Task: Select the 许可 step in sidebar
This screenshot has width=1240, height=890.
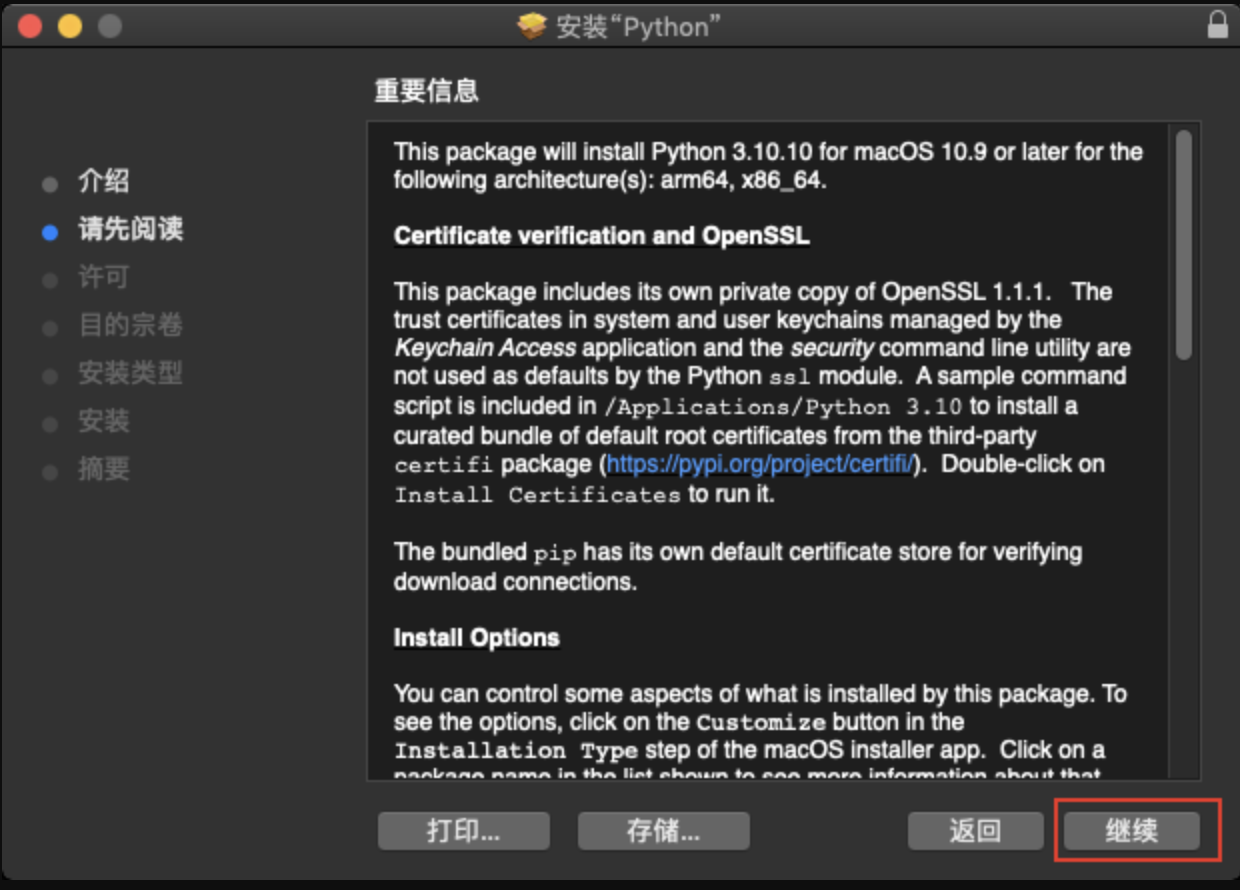Action: pos(104,278)
